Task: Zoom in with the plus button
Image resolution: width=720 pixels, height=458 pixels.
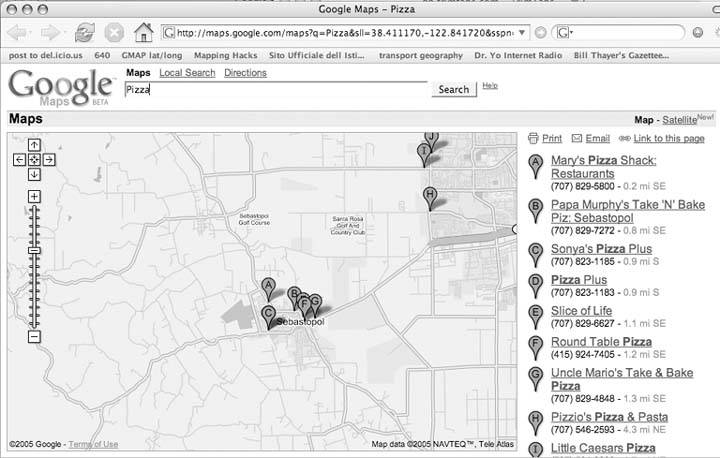Action: pyautogui.click(x=34, y=196)
